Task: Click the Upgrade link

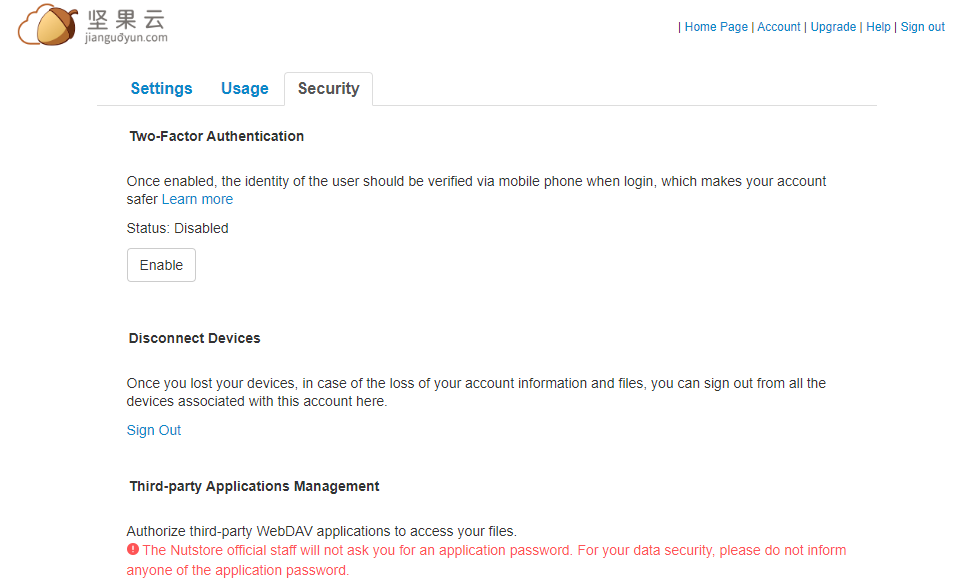Action: click(x=833, y=27)
